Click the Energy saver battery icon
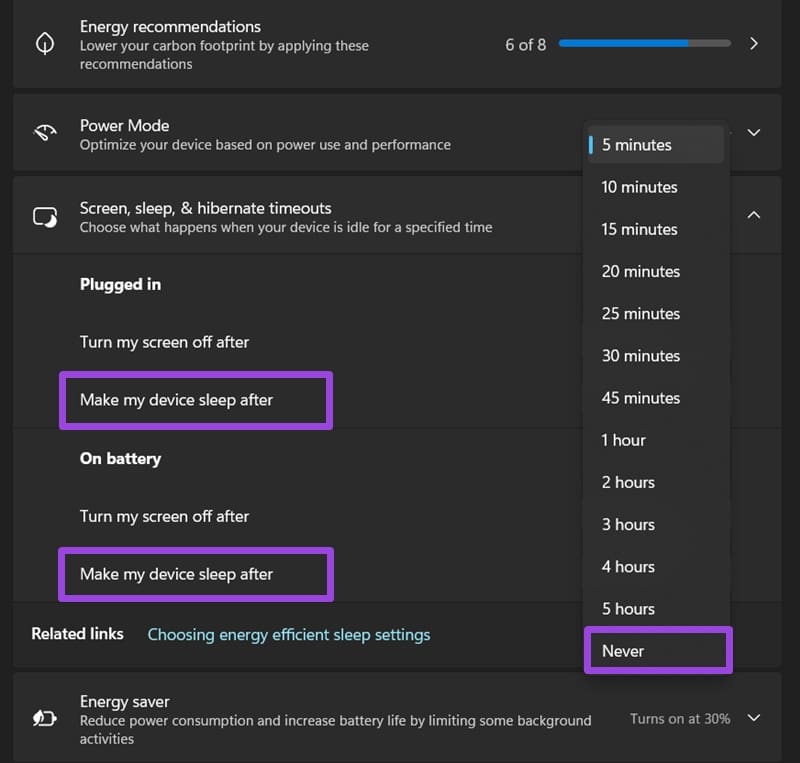The width and height of the screenshot is (800, 763). tap(44, 718)
